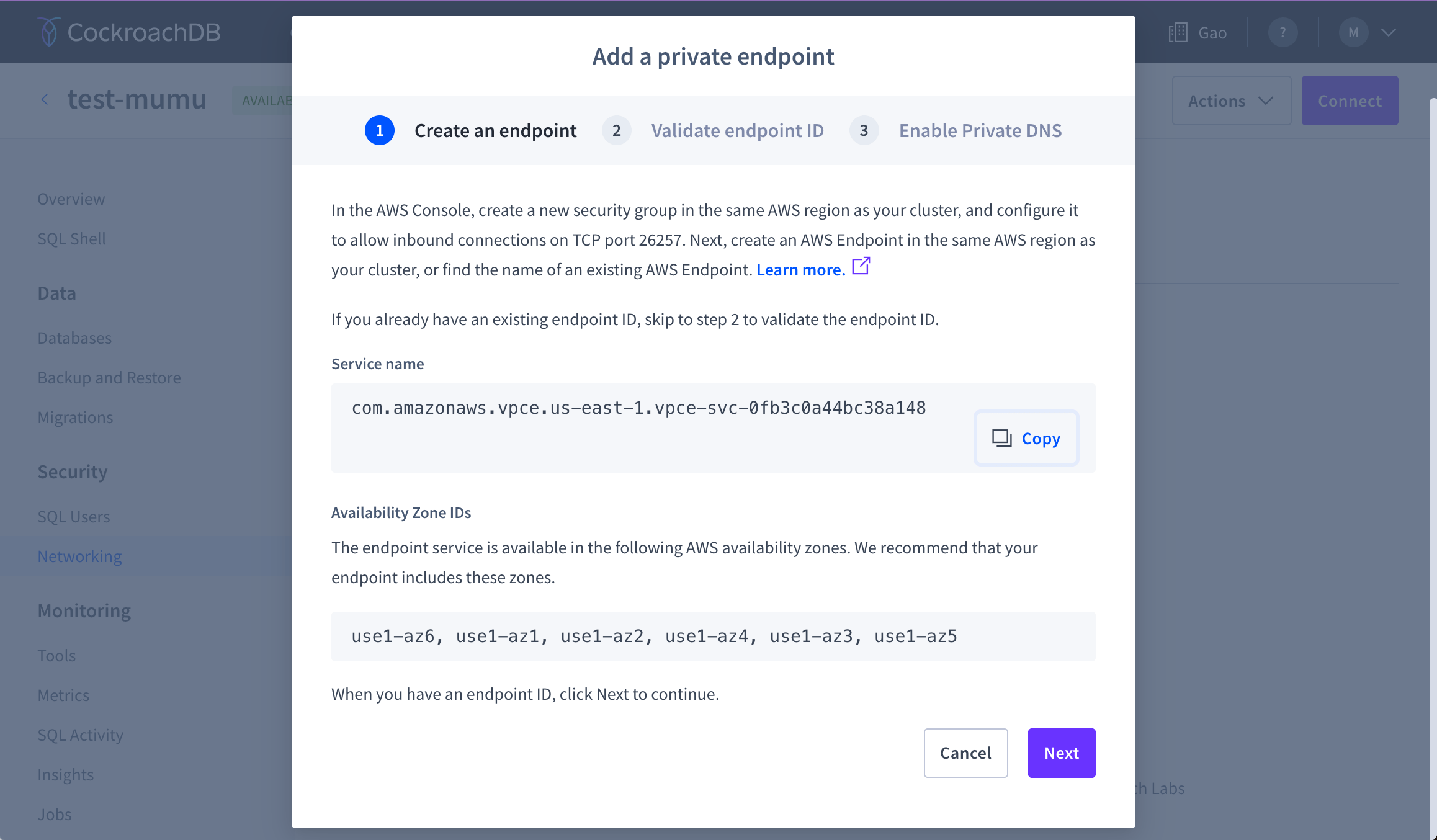Open SQL Shell in the sidebar

[71, 239]
